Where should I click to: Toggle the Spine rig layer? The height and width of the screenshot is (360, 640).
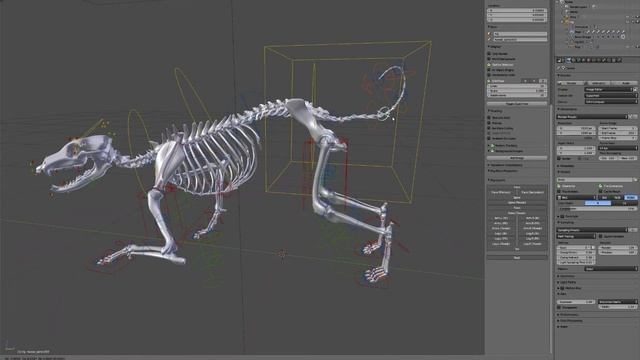pos(517,198)
